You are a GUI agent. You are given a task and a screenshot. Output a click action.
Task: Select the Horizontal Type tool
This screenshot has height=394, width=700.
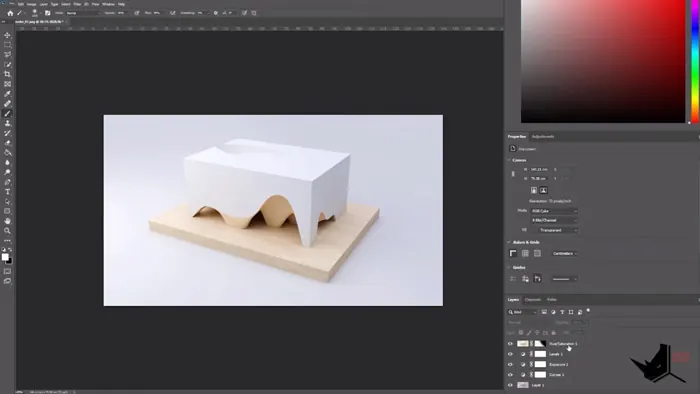(x=7, y=192)
